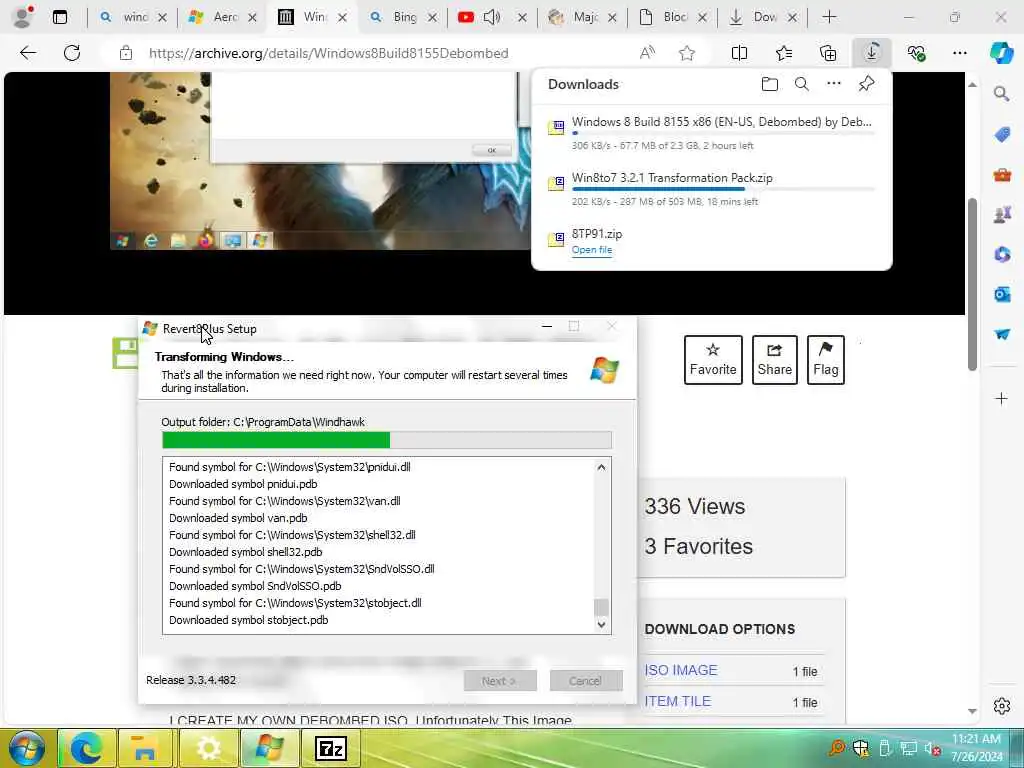The image size is (1024, 768).
Task: Click the Favorite button on archive page
Action: pyautogui.click(x=712, y=360)
